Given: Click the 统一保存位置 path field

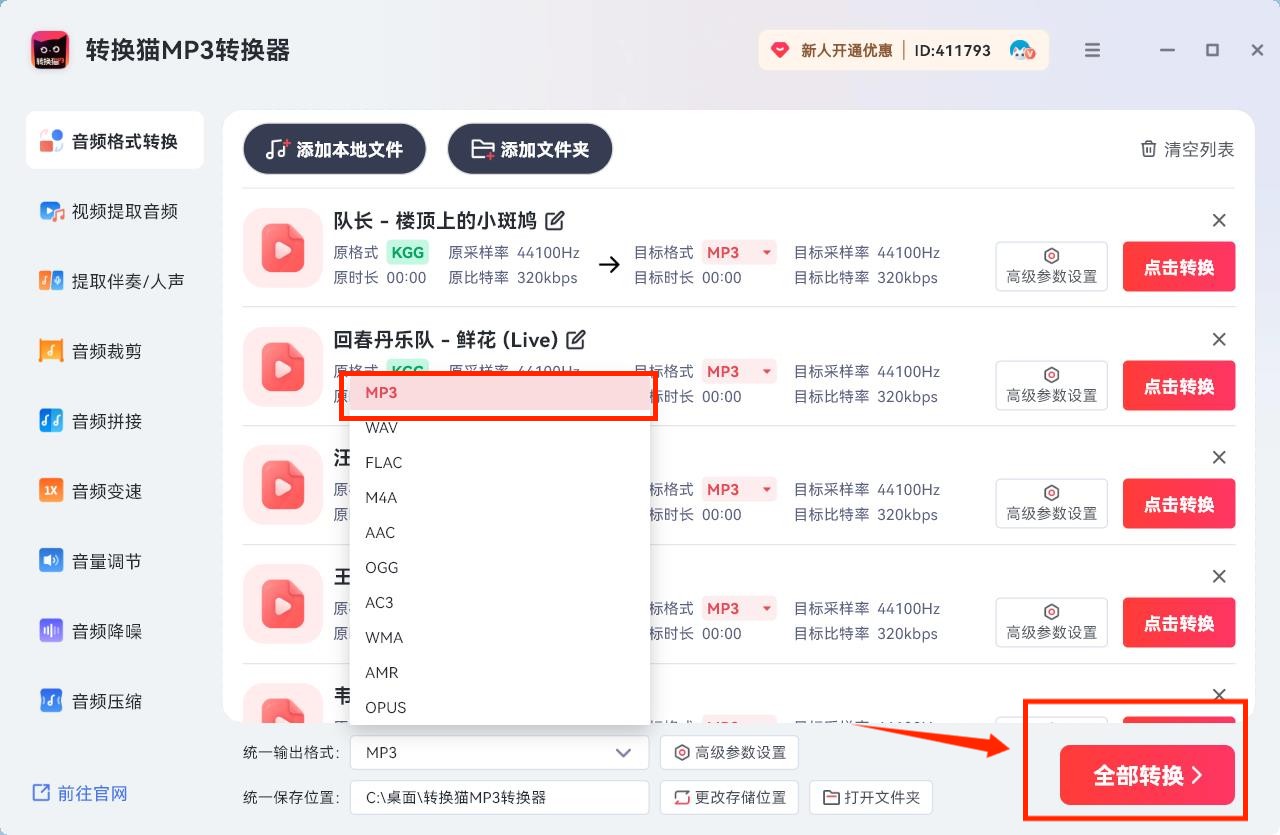Looking at the screenshot, I should coord(499,798).
